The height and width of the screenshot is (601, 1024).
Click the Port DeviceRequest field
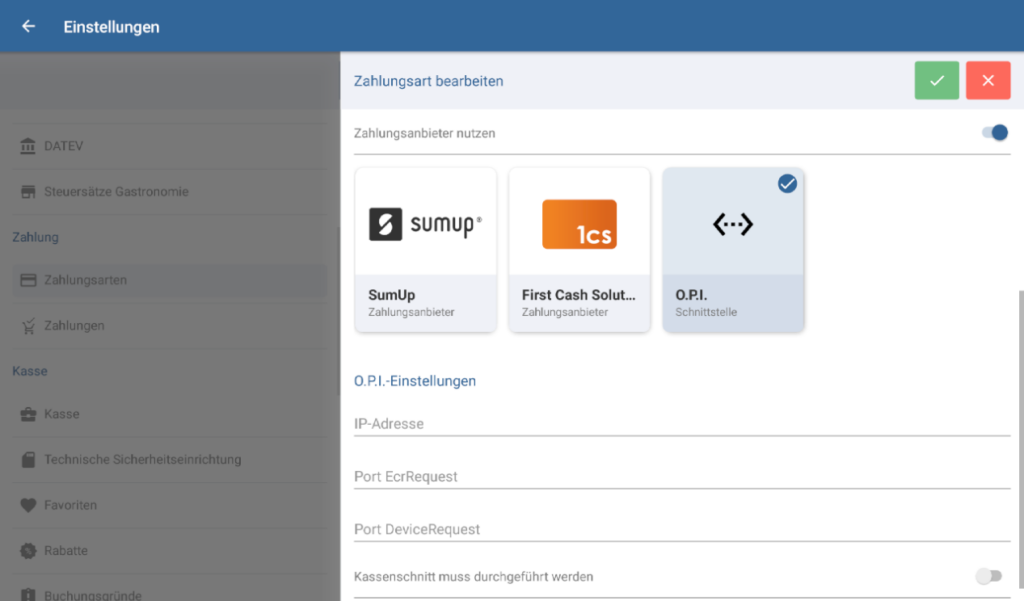[682, 529]
